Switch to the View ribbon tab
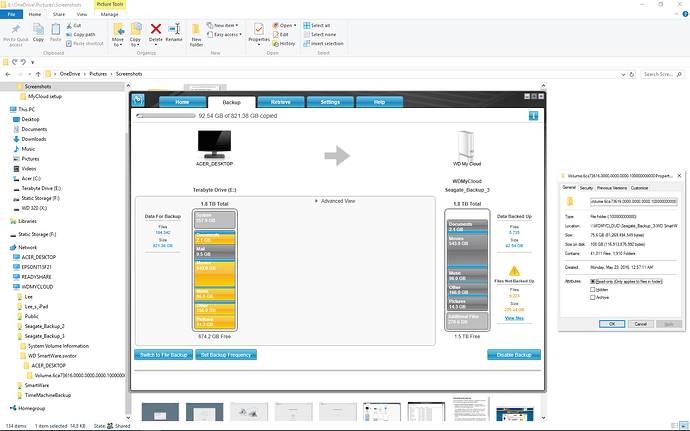 coord(82,15)
